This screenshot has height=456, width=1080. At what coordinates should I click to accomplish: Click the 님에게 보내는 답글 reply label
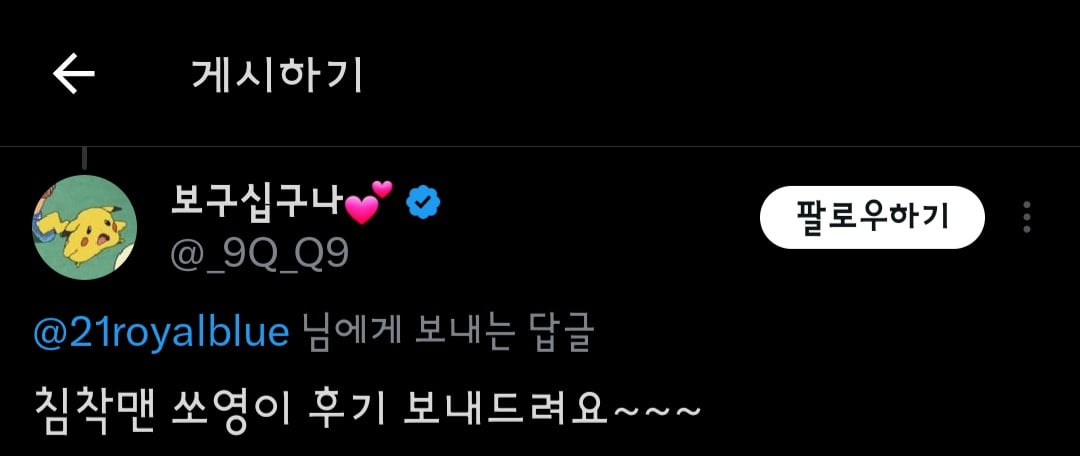448,334
